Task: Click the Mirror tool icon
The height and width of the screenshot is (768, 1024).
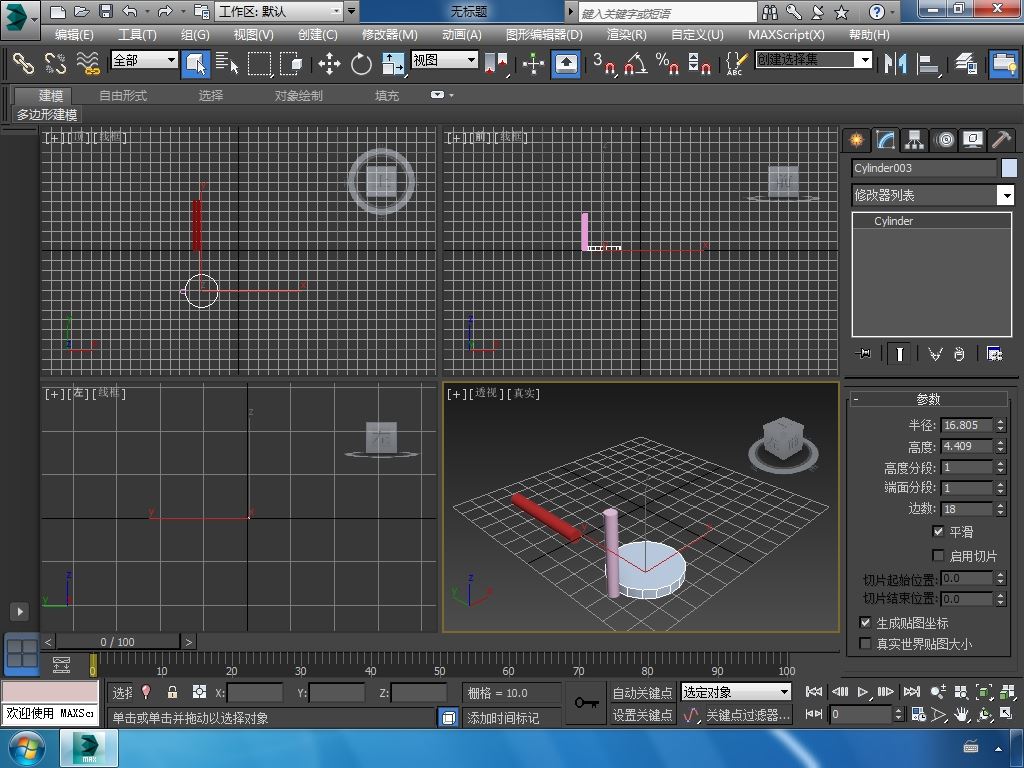Action: click(x=894, y=64)
